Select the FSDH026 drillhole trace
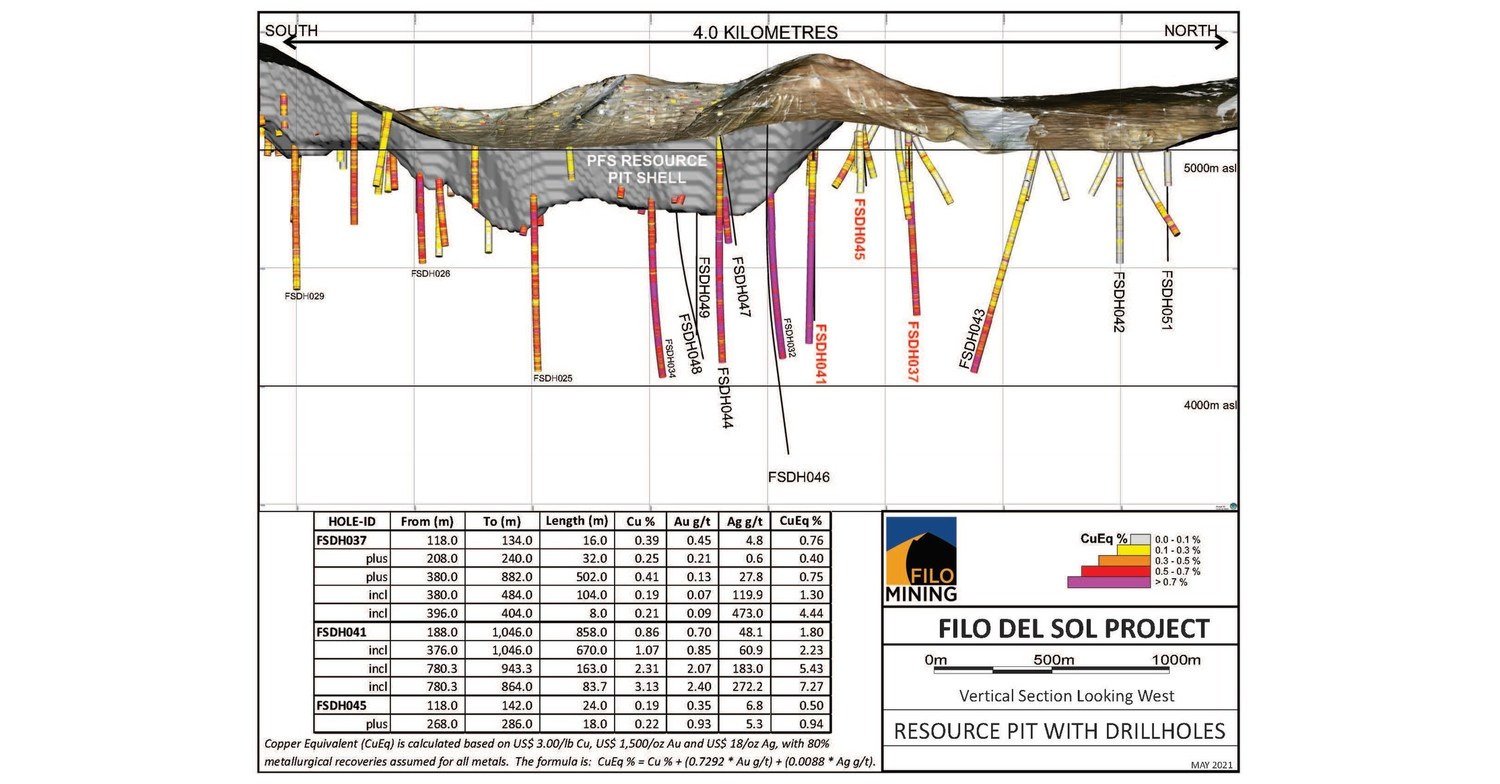Screen dimensions: 1500x784 420,215
